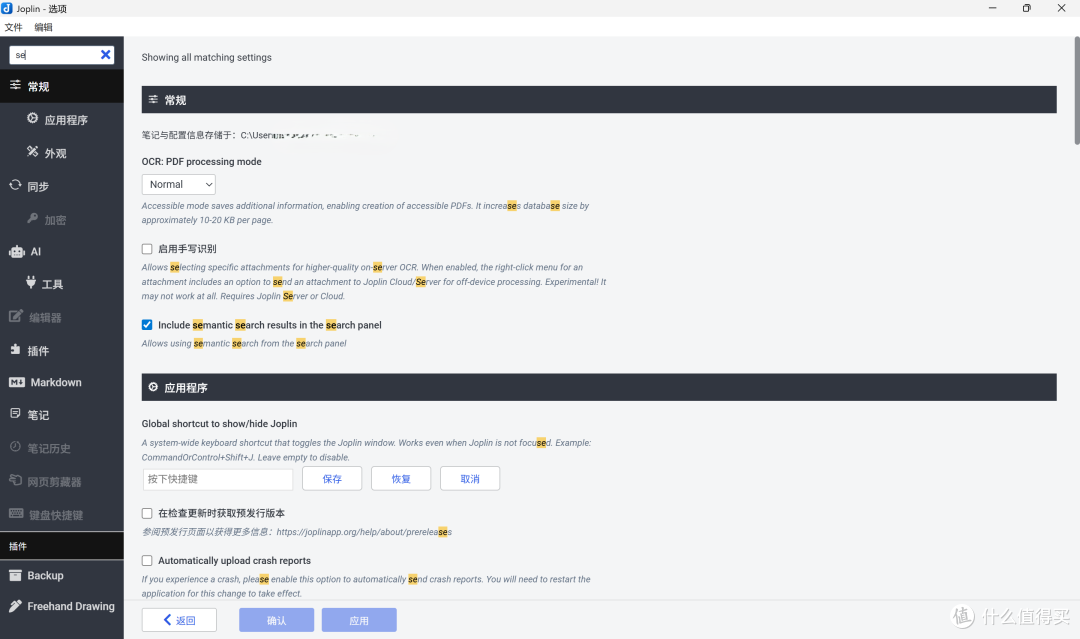
Task: Click the 恢复 shortcut button
Action: pyautogui.click(x=401, y=479)
